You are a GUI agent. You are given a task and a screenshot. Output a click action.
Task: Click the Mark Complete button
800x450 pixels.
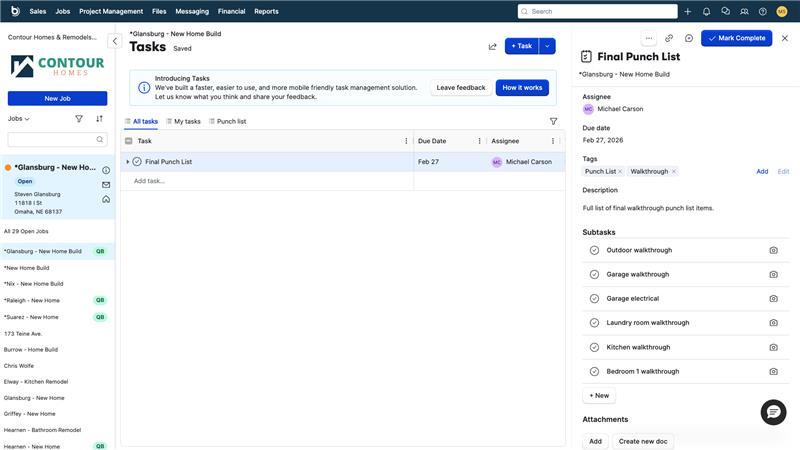(x=736, y=38)
